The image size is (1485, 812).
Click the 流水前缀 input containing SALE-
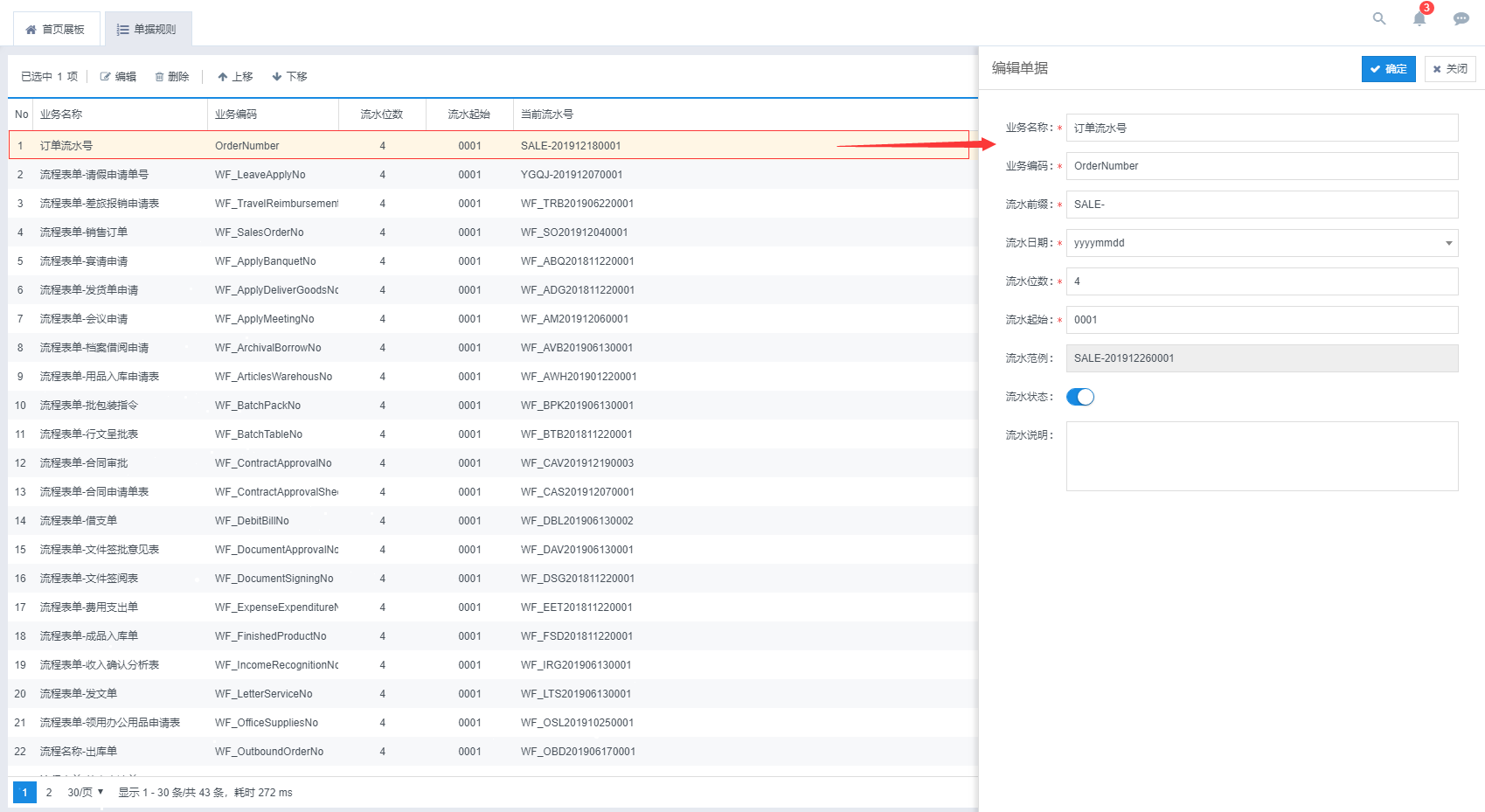(1261, 205)
